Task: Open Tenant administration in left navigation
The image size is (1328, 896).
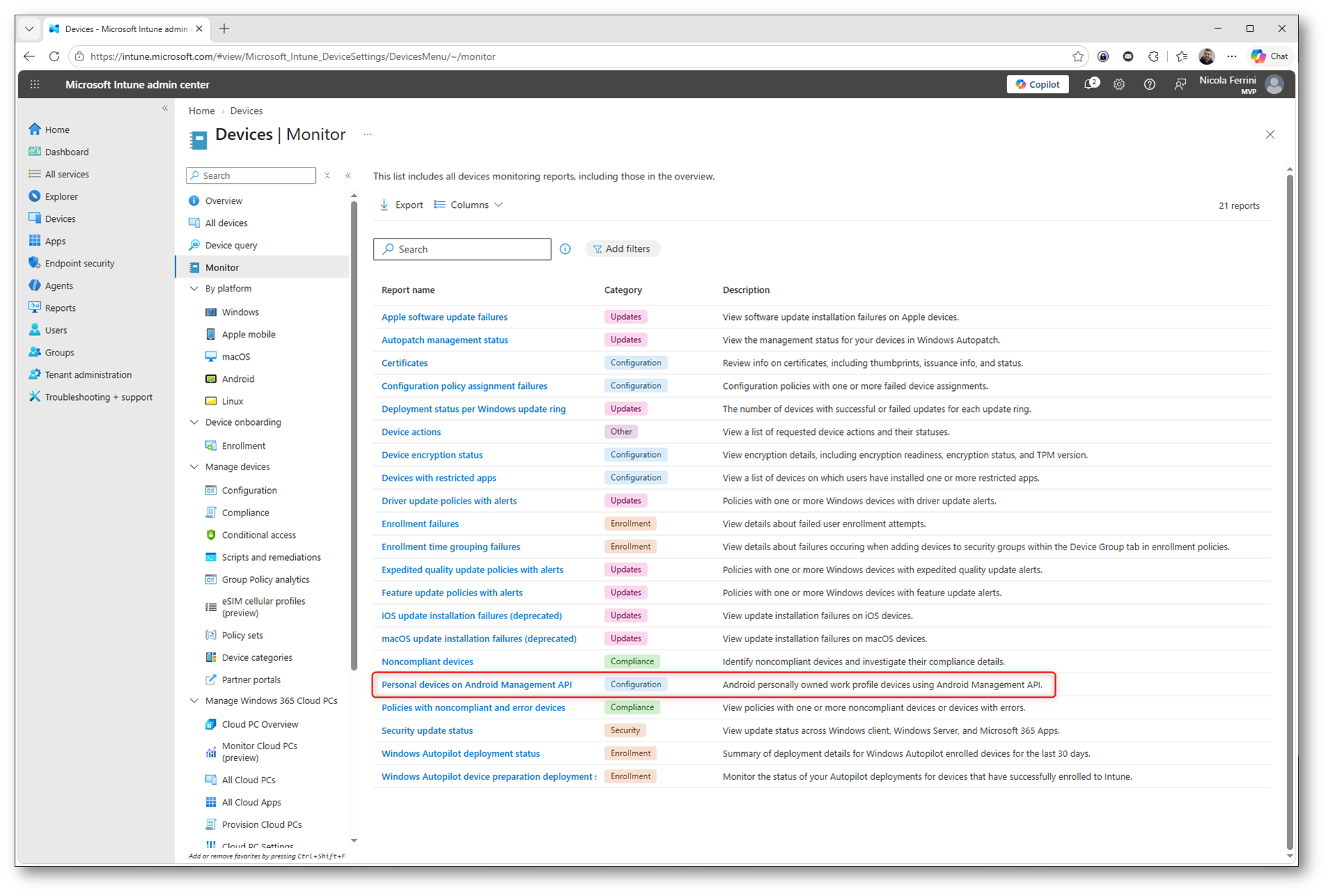Action: 88,374
